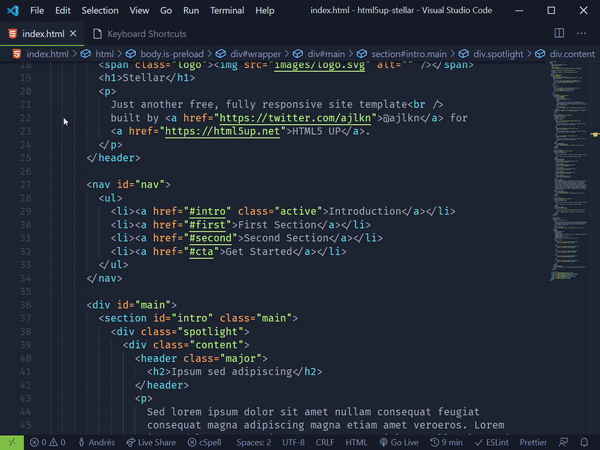The height and width of the screenshot is (450, 600).
Task: Open the Go menu
Action: [x=166, y=10]
